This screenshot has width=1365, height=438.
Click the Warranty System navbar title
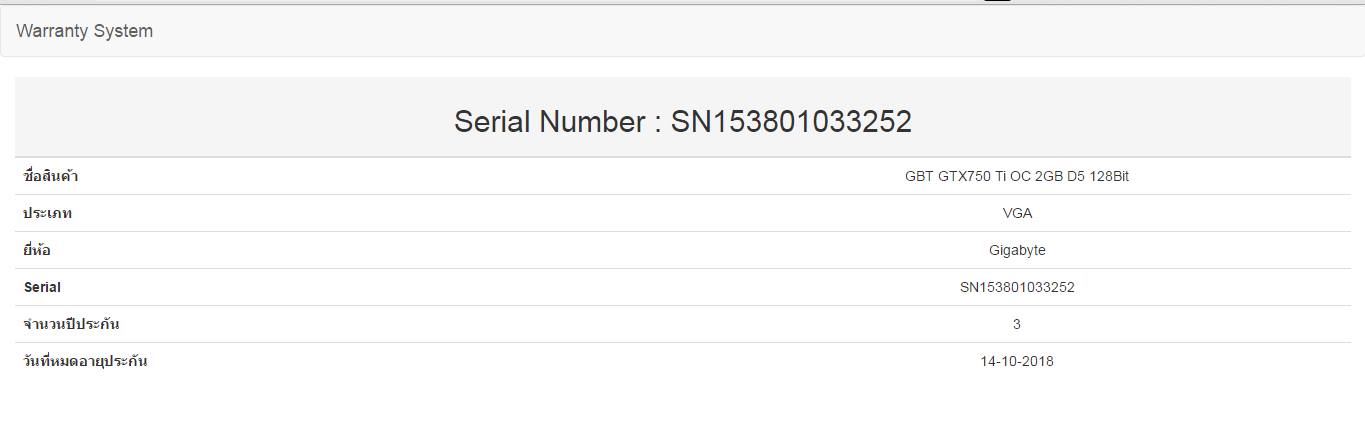point(85,31)
